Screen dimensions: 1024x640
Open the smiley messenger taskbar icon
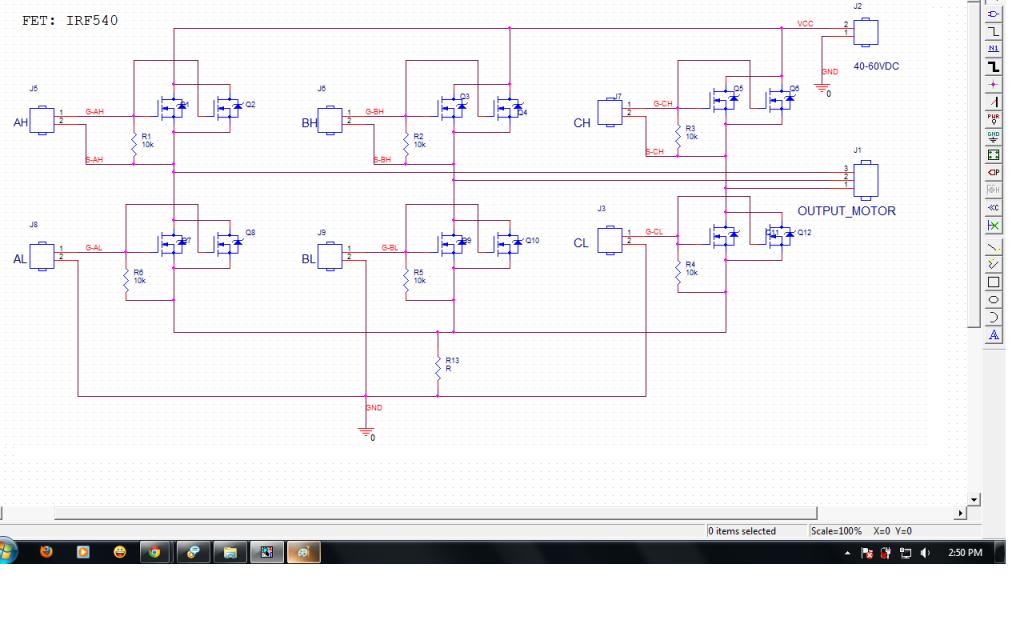(120, 552)
